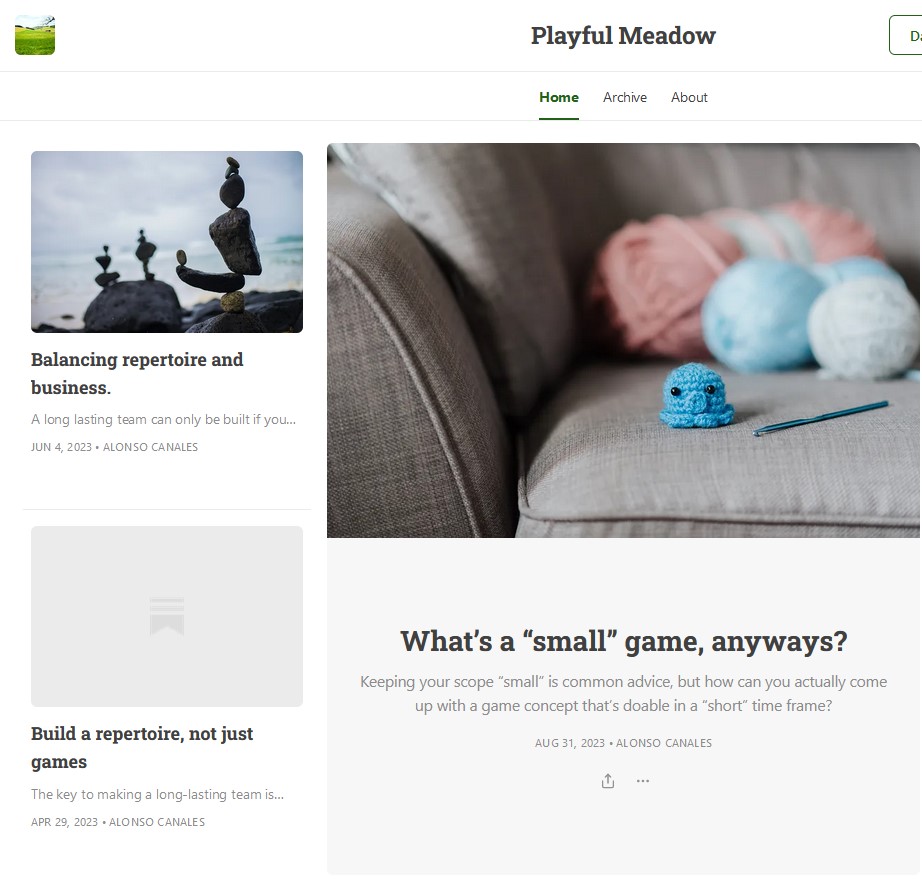
Task: Click 'A long lasting team' post excerpt
Action: (x=163, y=419)
